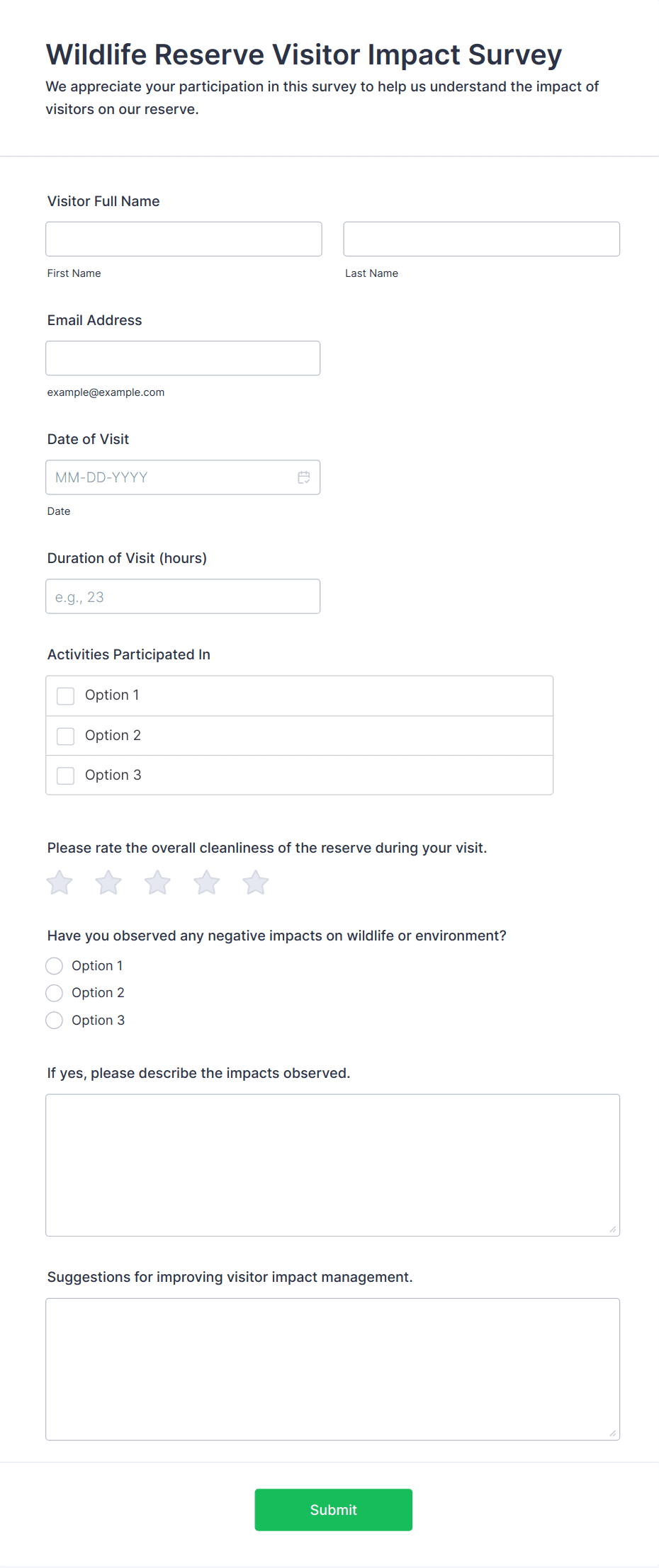The width and height of the screenshot is (659, 1568).
Task: Click the Date of Visit field
Action: [x=170, y=477]
